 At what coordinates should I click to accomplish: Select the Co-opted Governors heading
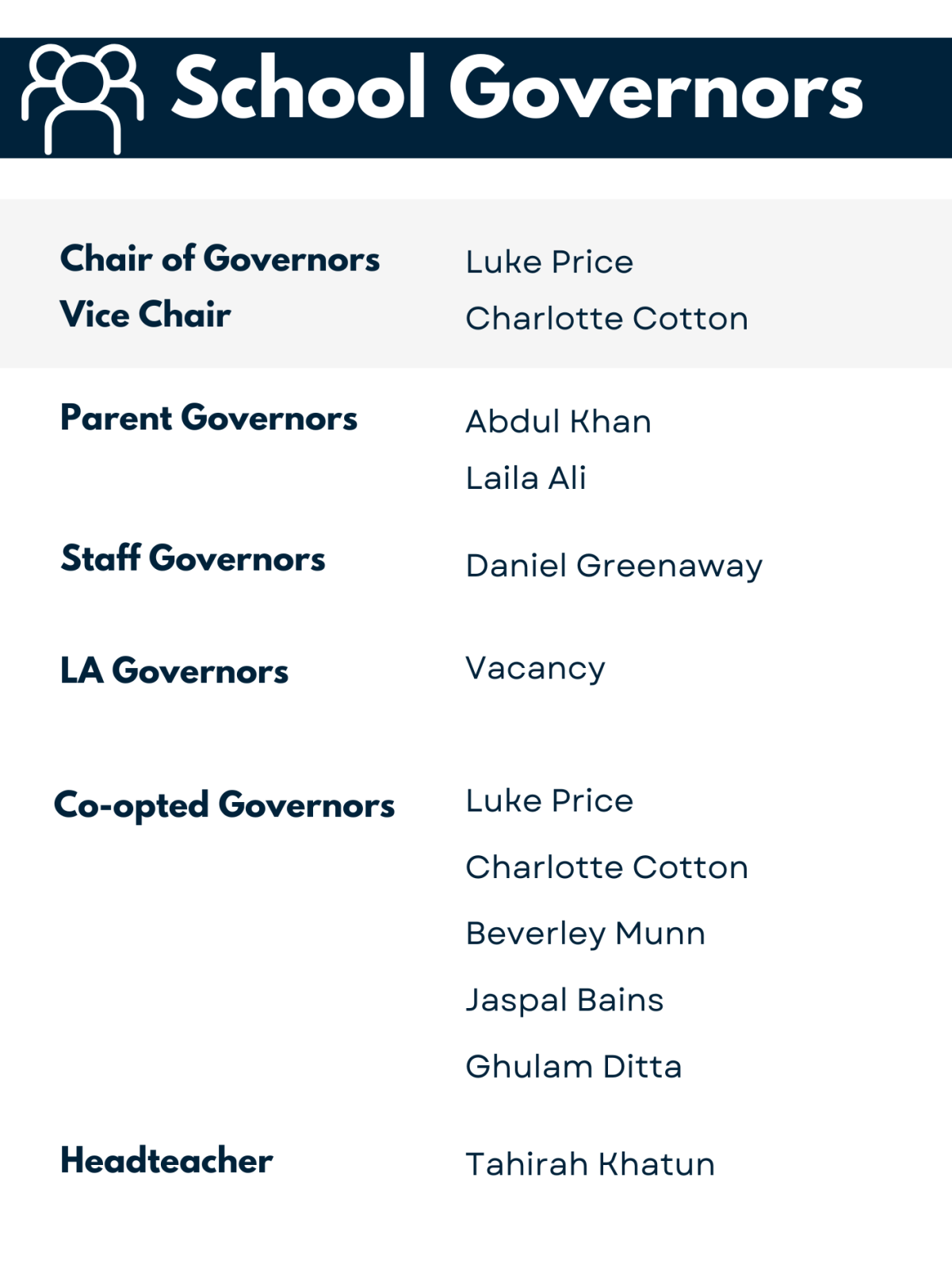click(224, 806)
